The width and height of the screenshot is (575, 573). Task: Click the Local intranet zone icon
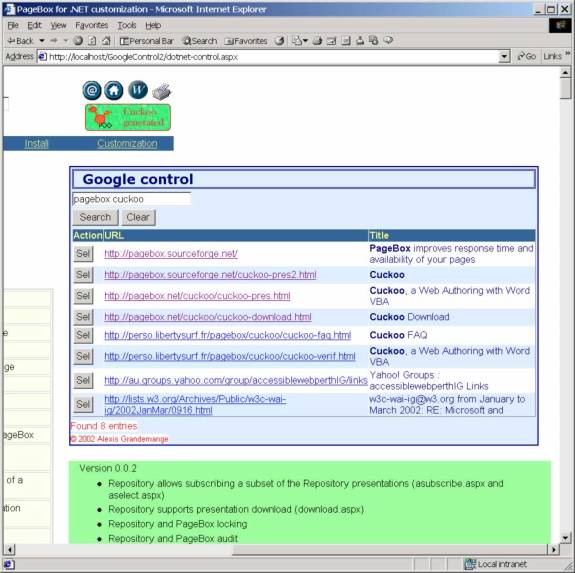coord(469,564)
